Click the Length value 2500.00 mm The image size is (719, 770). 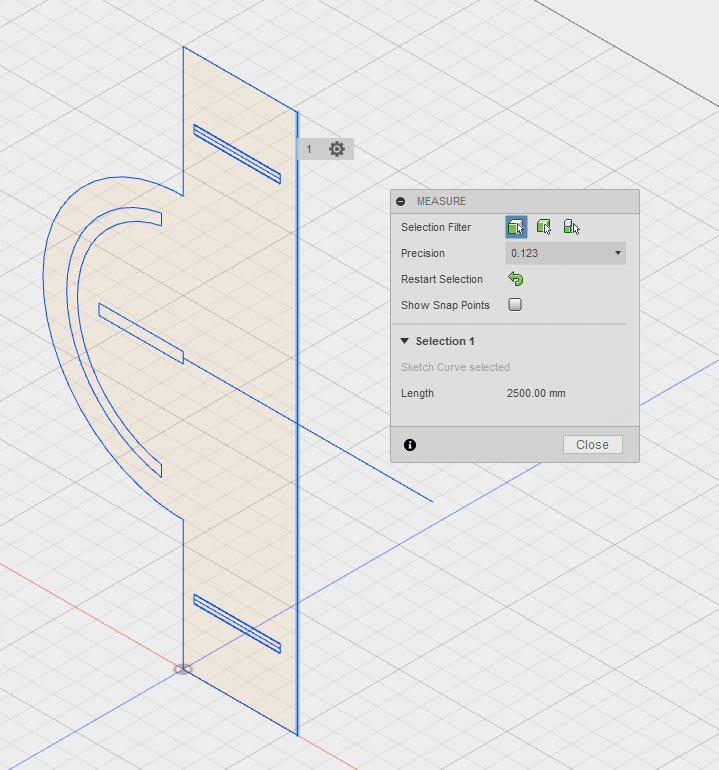(x=536, y=393)
